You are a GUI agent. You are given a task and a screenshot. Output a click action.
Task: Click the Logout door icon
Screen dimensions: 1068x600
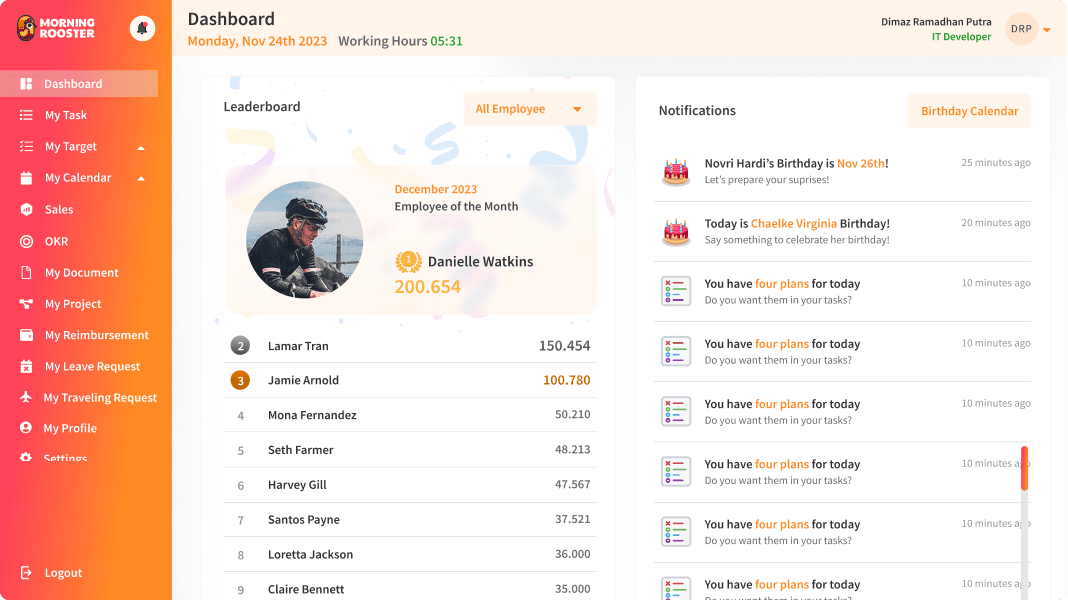tap(27, 573)
